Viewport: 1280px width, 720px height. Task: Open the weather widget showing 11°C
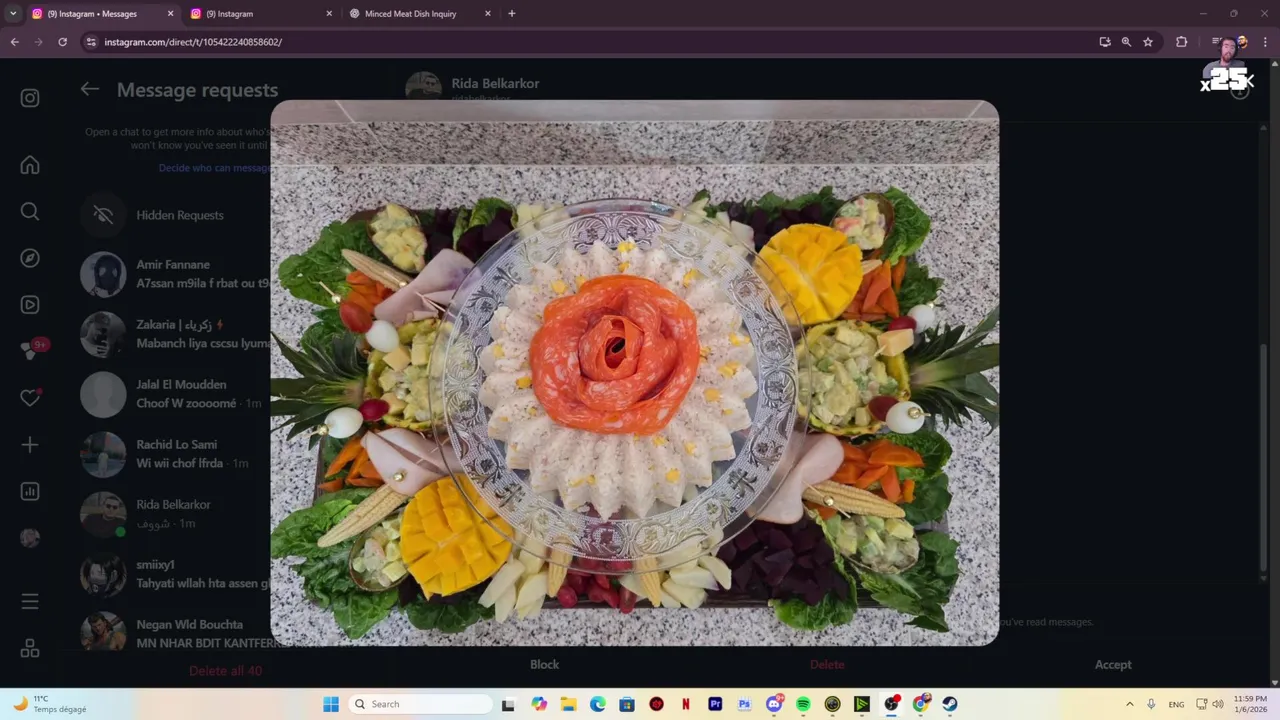click(x=50, y=704)
